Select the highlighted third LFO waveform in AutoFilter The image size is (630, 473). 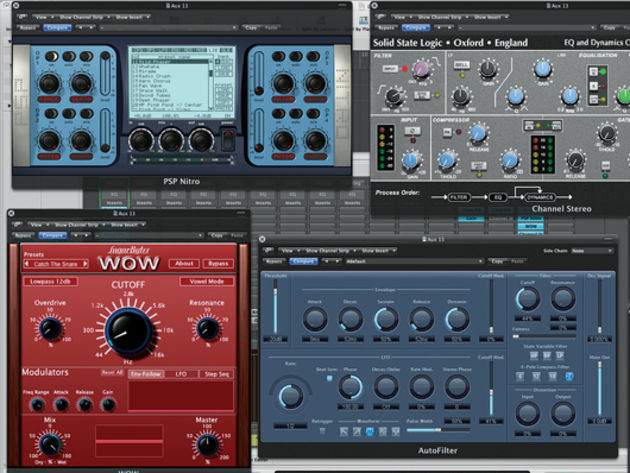pos(370,432)
